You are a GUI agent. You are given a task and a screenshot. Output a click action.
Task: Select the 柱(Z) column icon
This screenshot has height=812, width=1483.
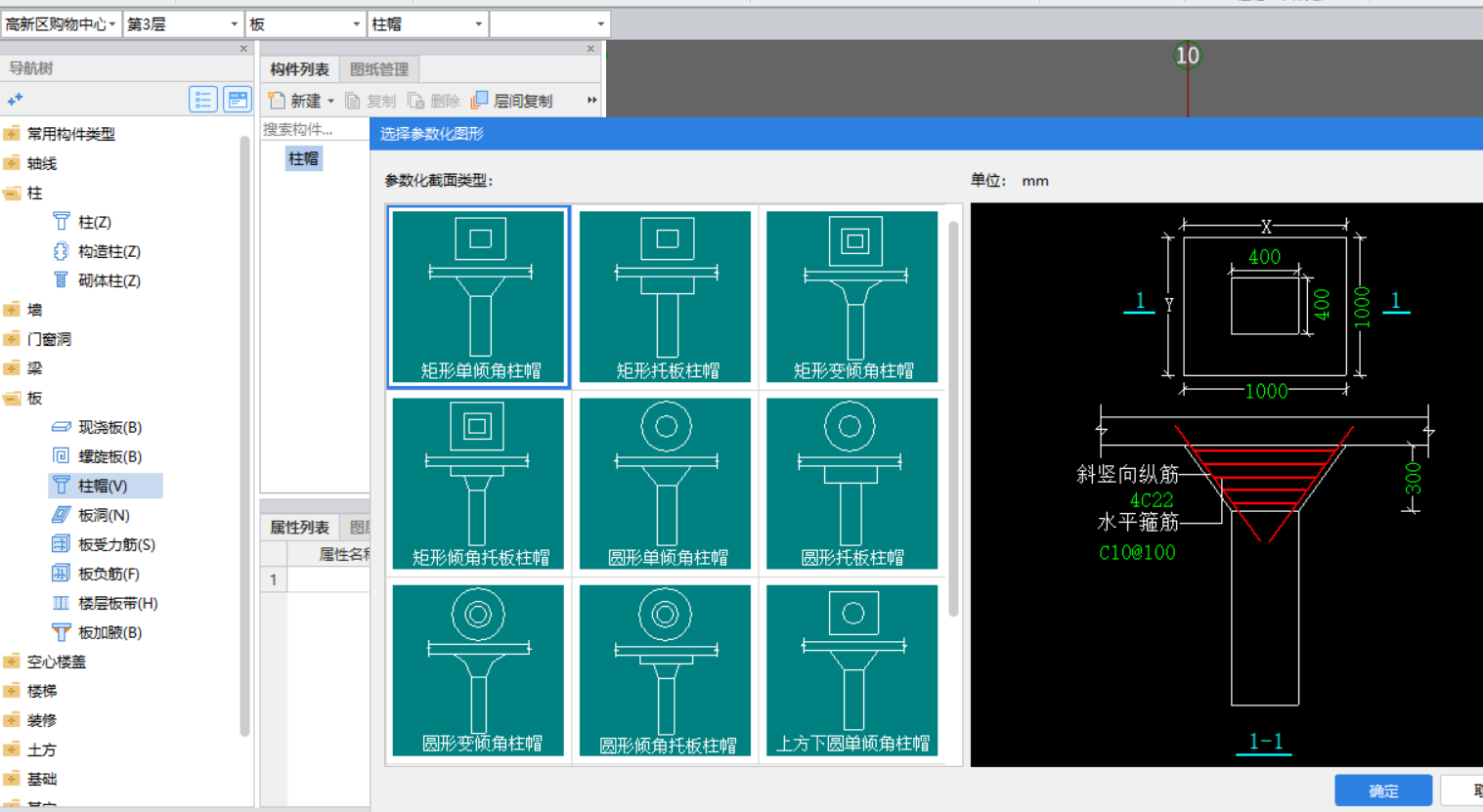(x=61, y=222)
